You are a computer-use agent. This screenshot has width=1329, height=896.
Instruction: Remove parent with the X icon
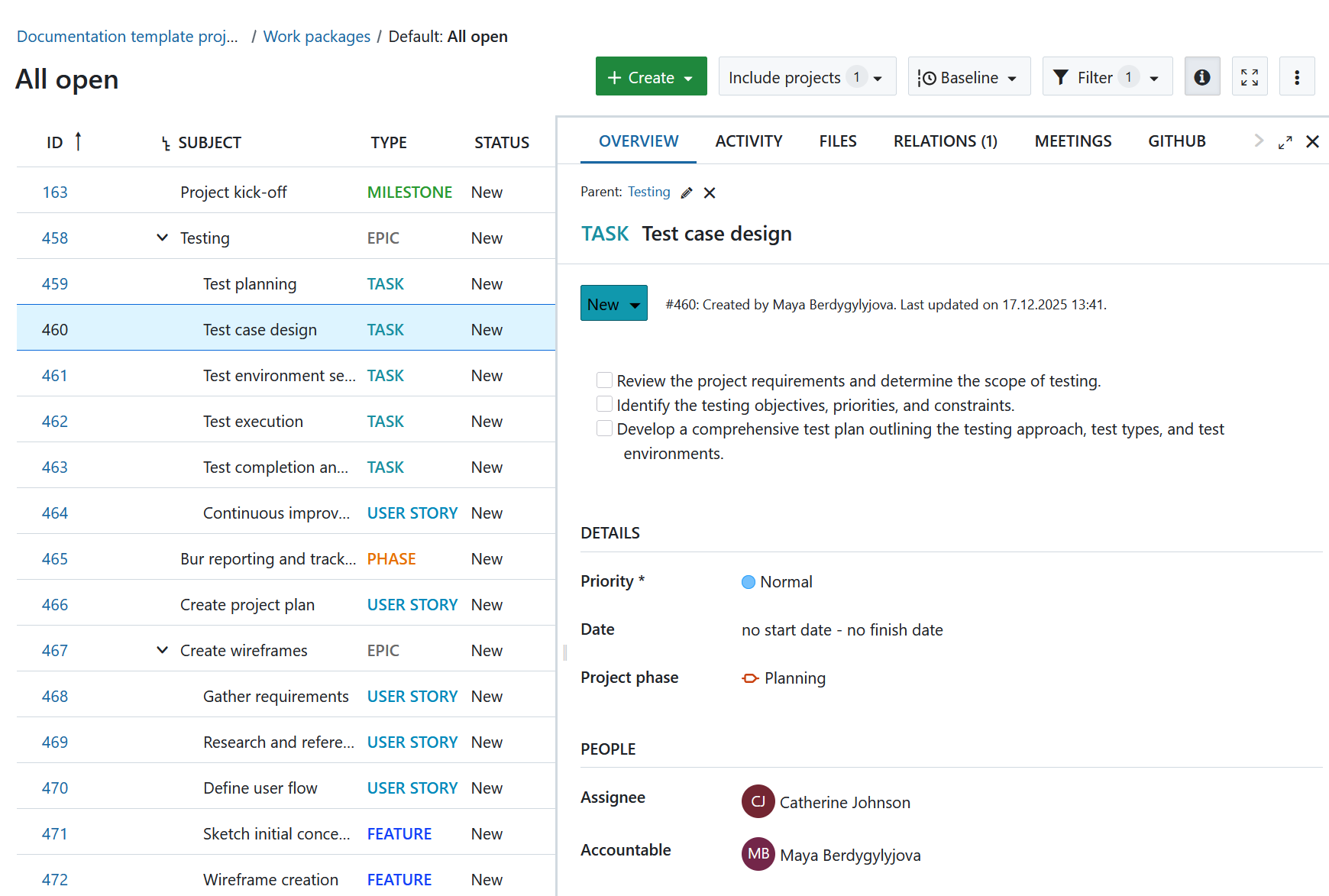point(710,192)
